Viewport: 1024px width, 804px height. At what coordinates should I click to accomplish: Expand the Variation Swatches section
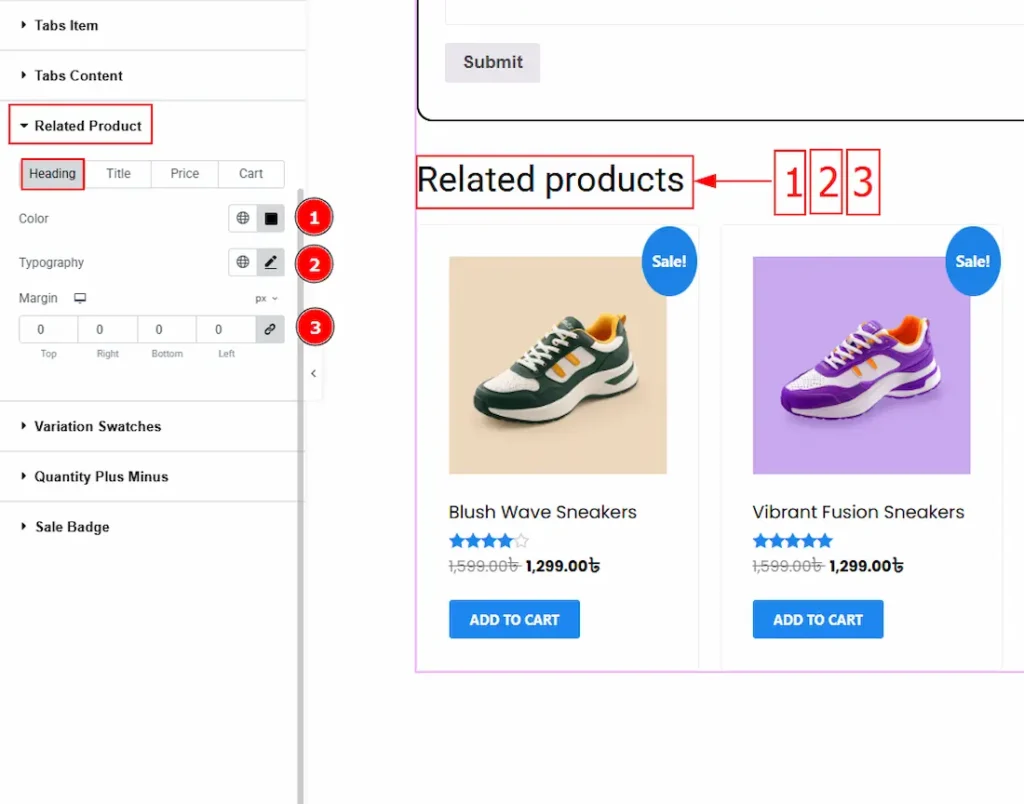point(97,426)
